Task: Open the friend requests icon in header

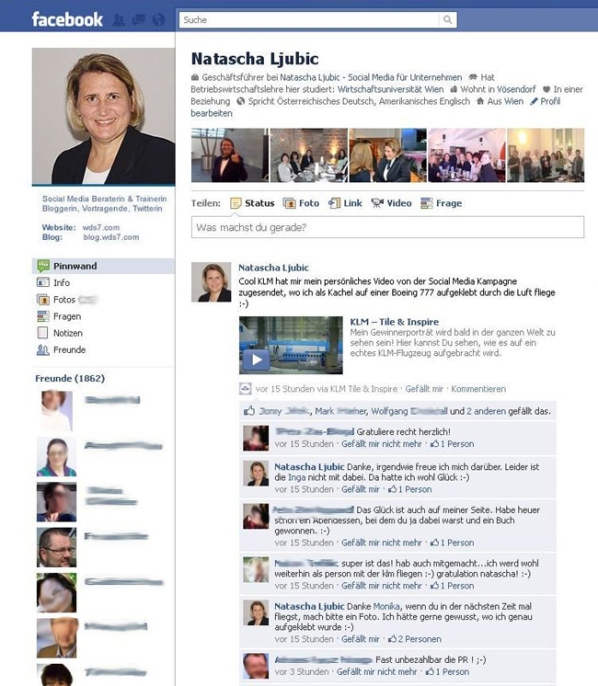Action: pos(119,20)
